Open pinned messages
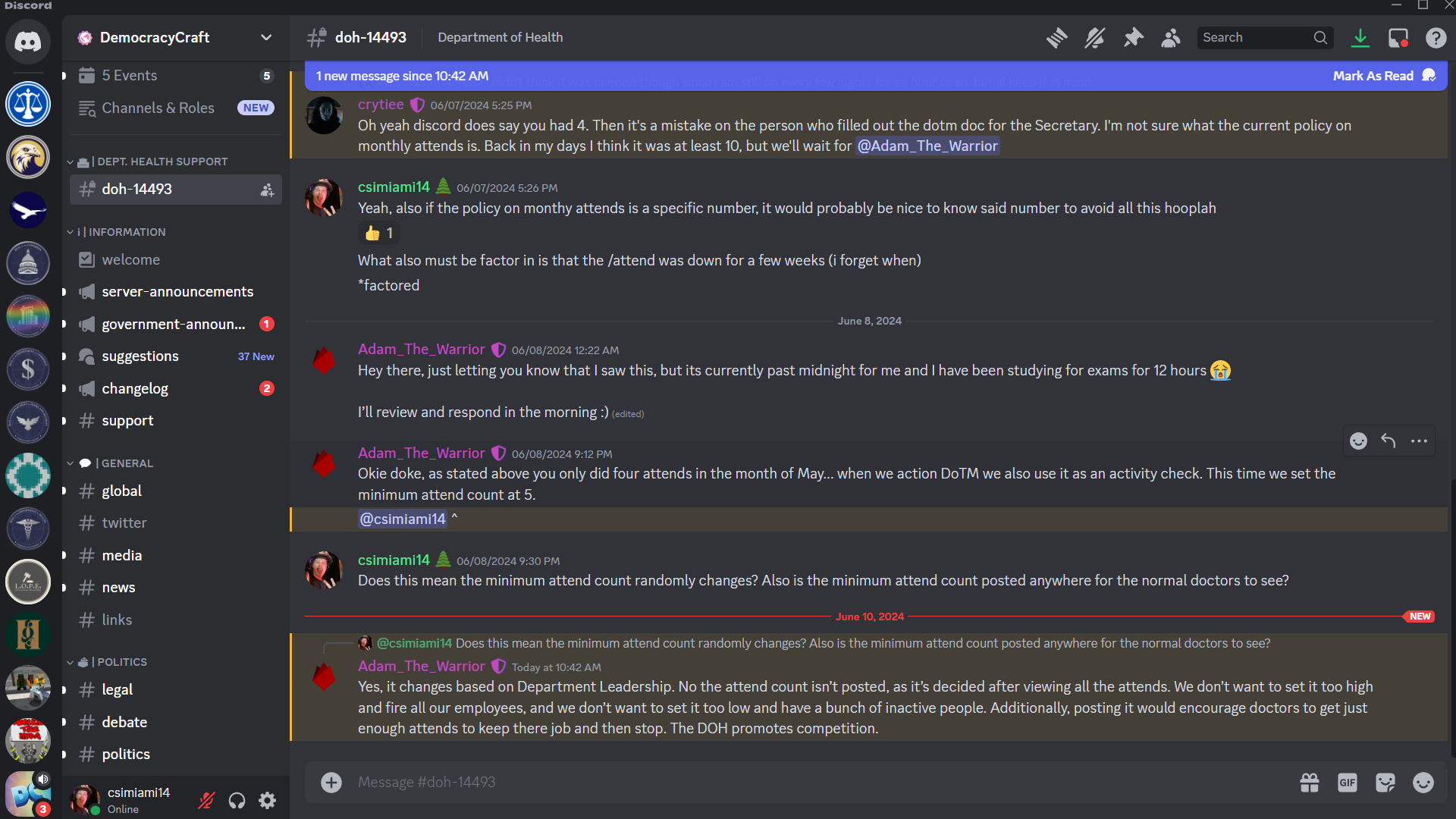Viewport: 1456px width, 819px height. click(x=1133, y=38)
